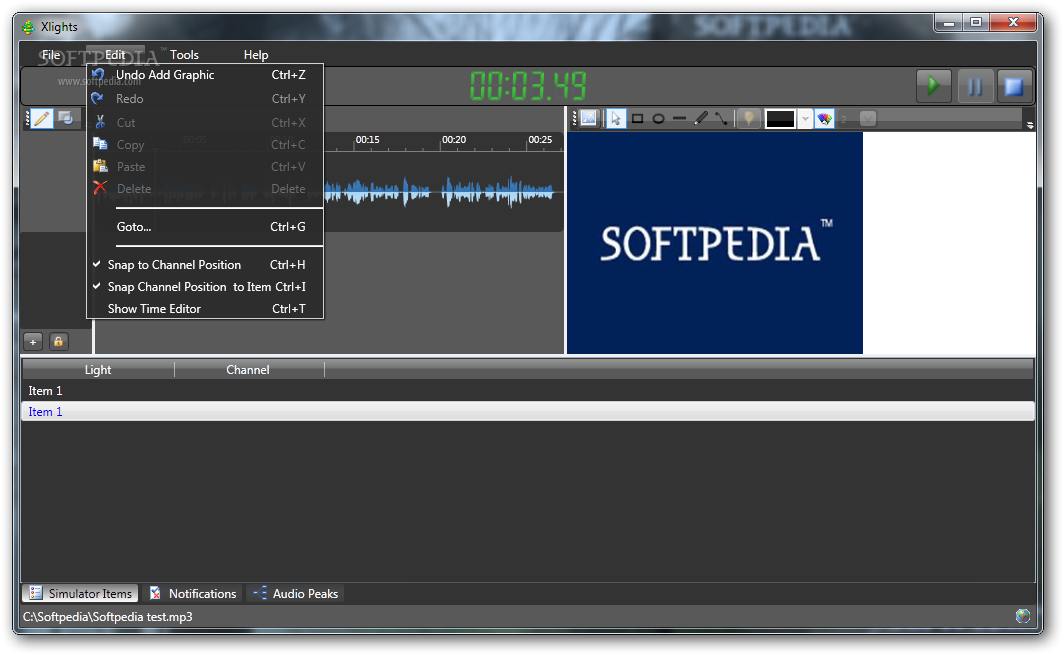
Task: Click the status bar file path text
Action: (x=108, y=617)
